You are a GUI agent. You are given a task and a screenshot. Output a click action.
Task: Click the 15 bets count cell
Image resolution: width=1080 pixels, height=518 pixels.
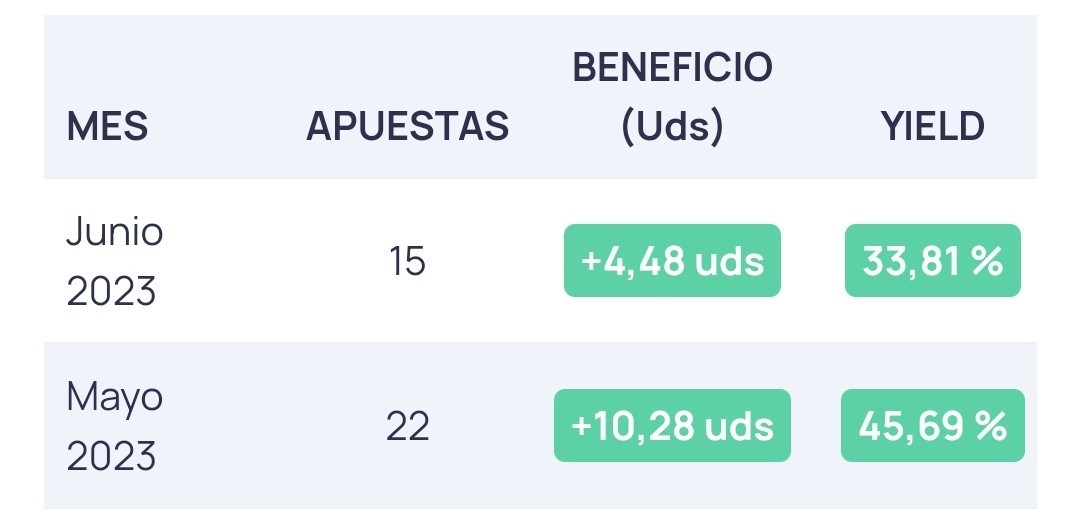pyautogui.click(x=407, y=262)
